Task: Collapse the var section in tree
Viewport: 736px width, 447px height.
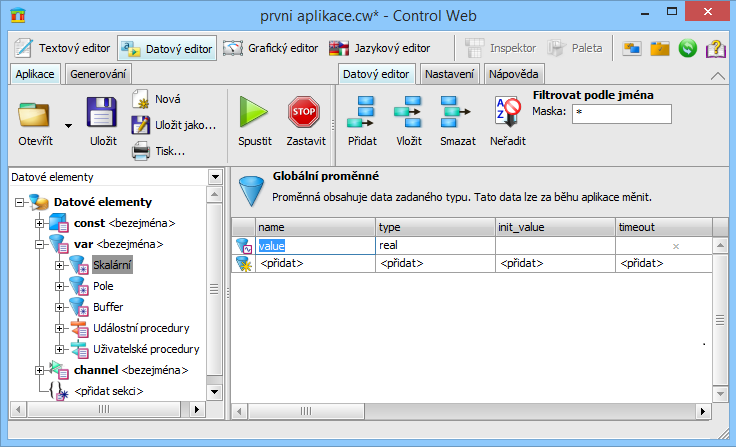Action: point(38,243)
